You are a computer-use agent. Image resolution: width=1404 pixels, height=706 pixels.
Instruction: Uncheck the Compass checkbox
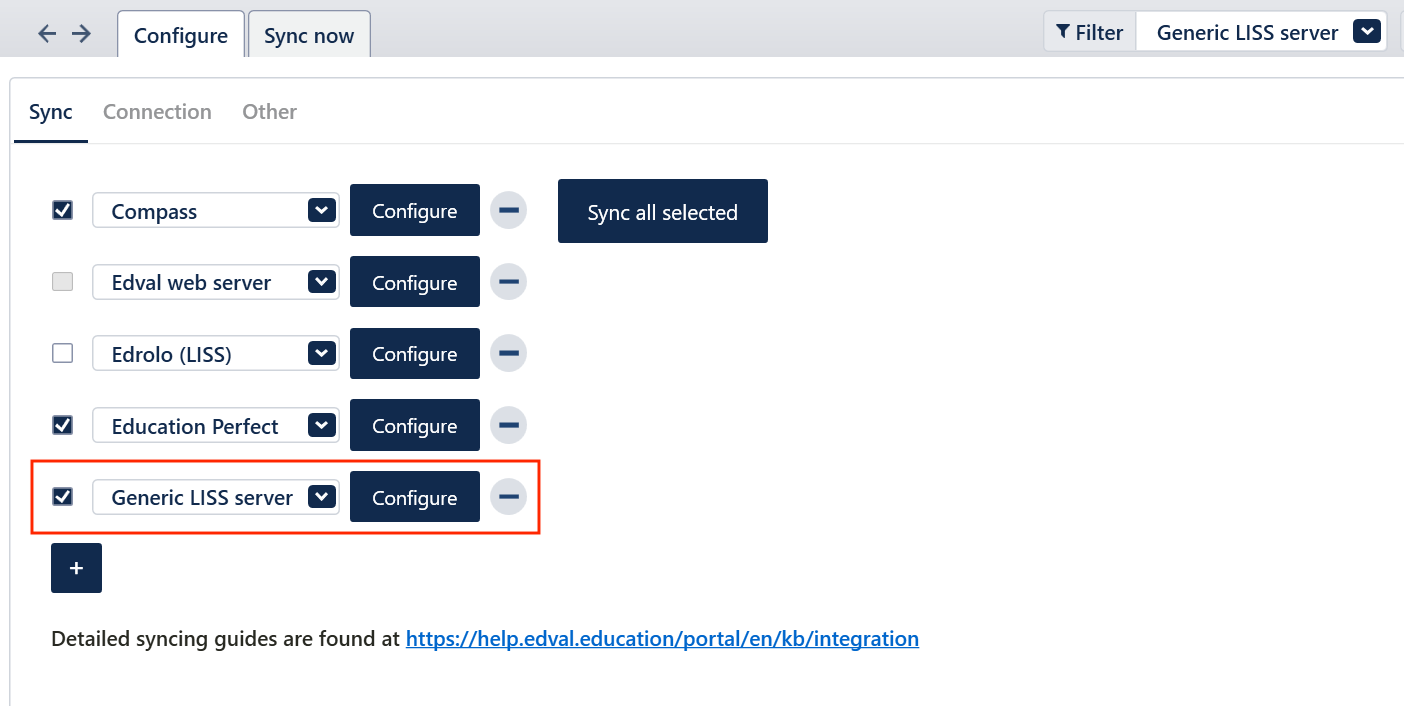(62, 210)
